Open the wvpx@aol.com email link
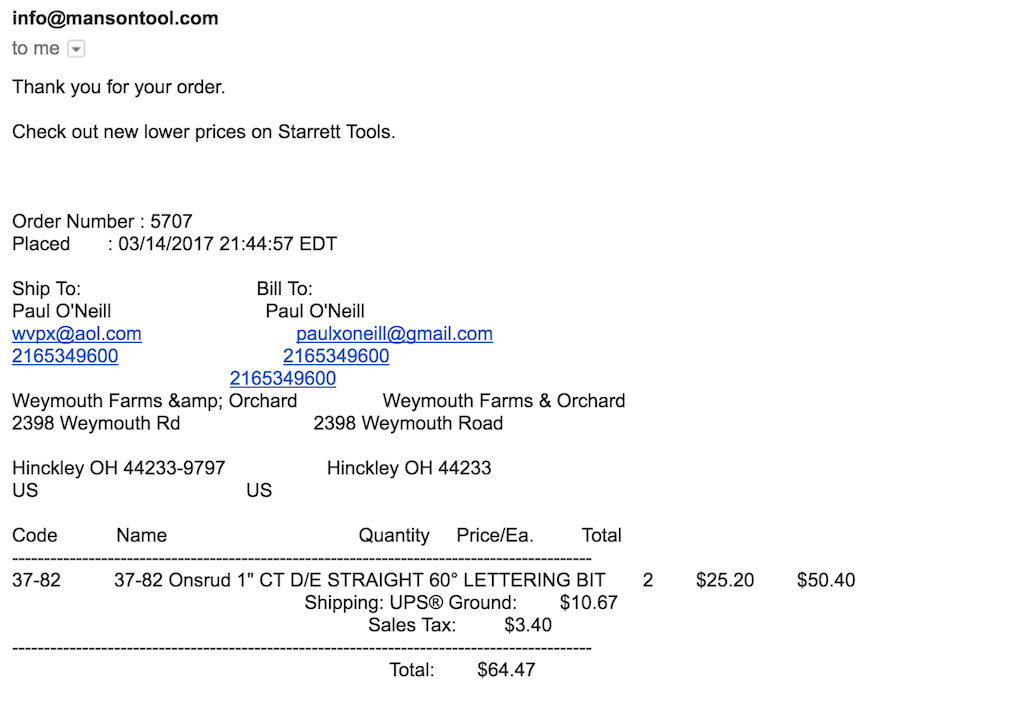This screenshot has height=716, width=1024. (77, 334)
